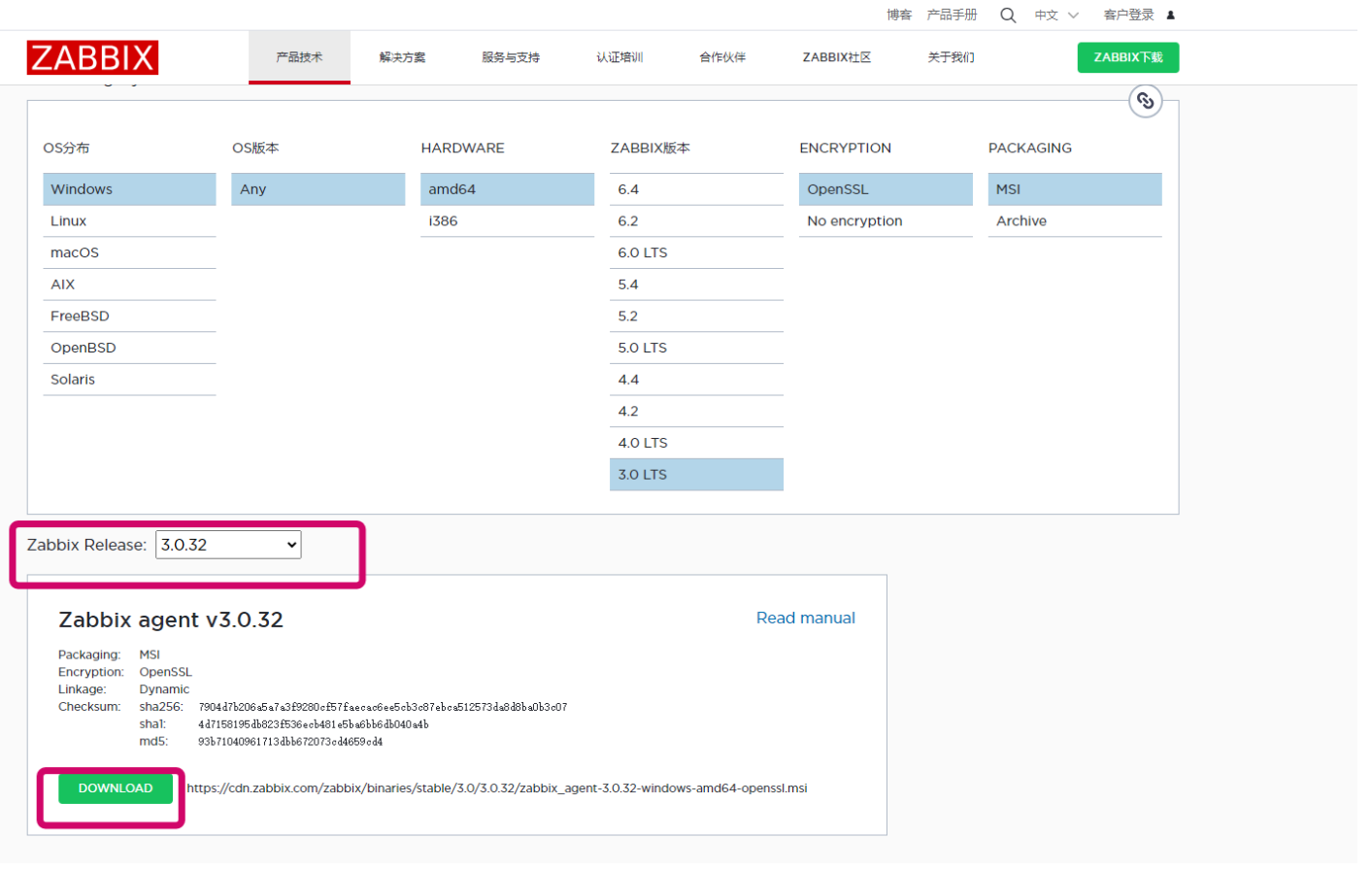The height and width of the screenshot is (871, 1372).
Task: Open the ZABBIX社区 menu
Action: [836, 57]
